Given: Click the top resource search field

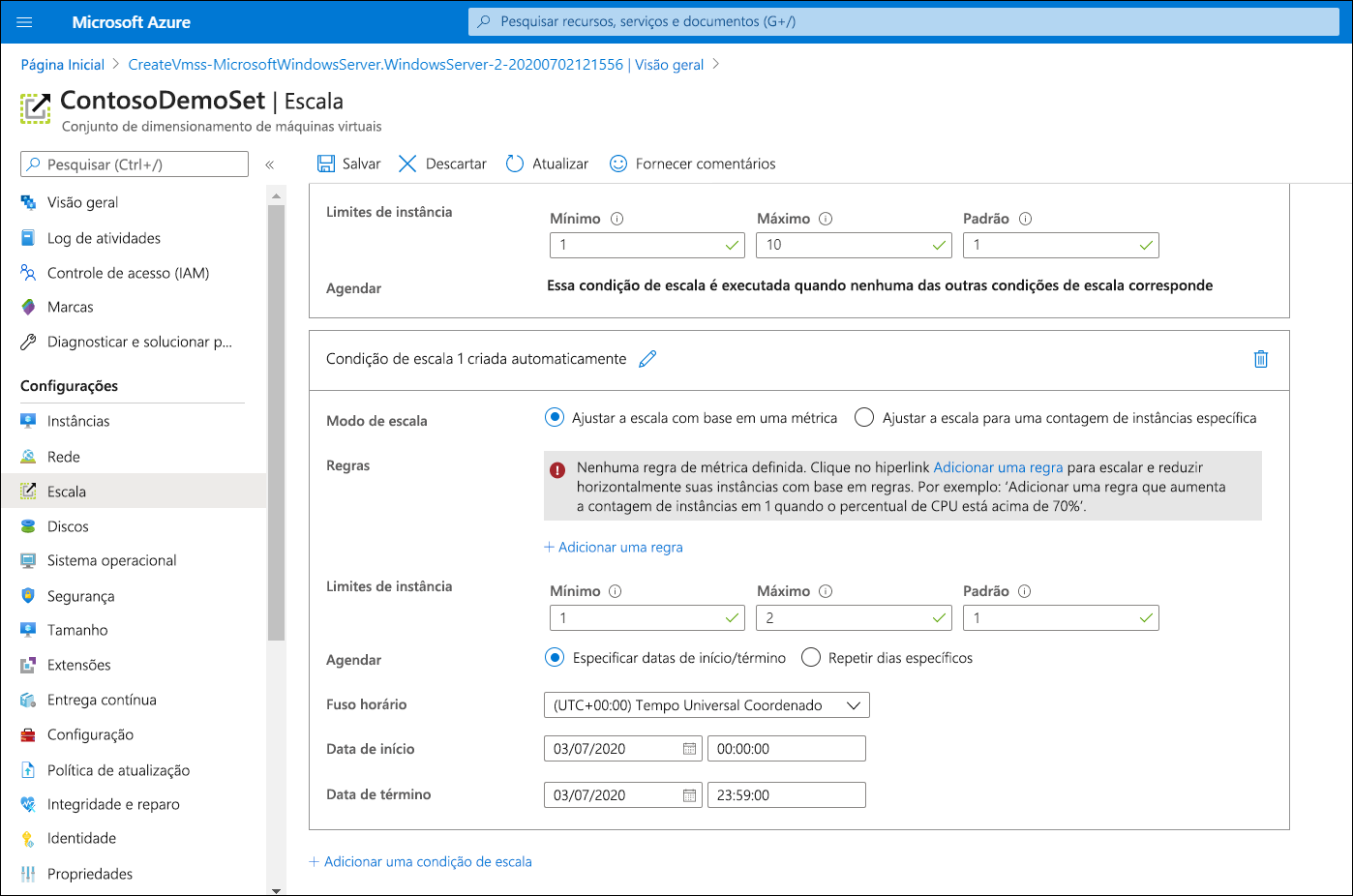Looking at the screenshot, I should point(904,21).
